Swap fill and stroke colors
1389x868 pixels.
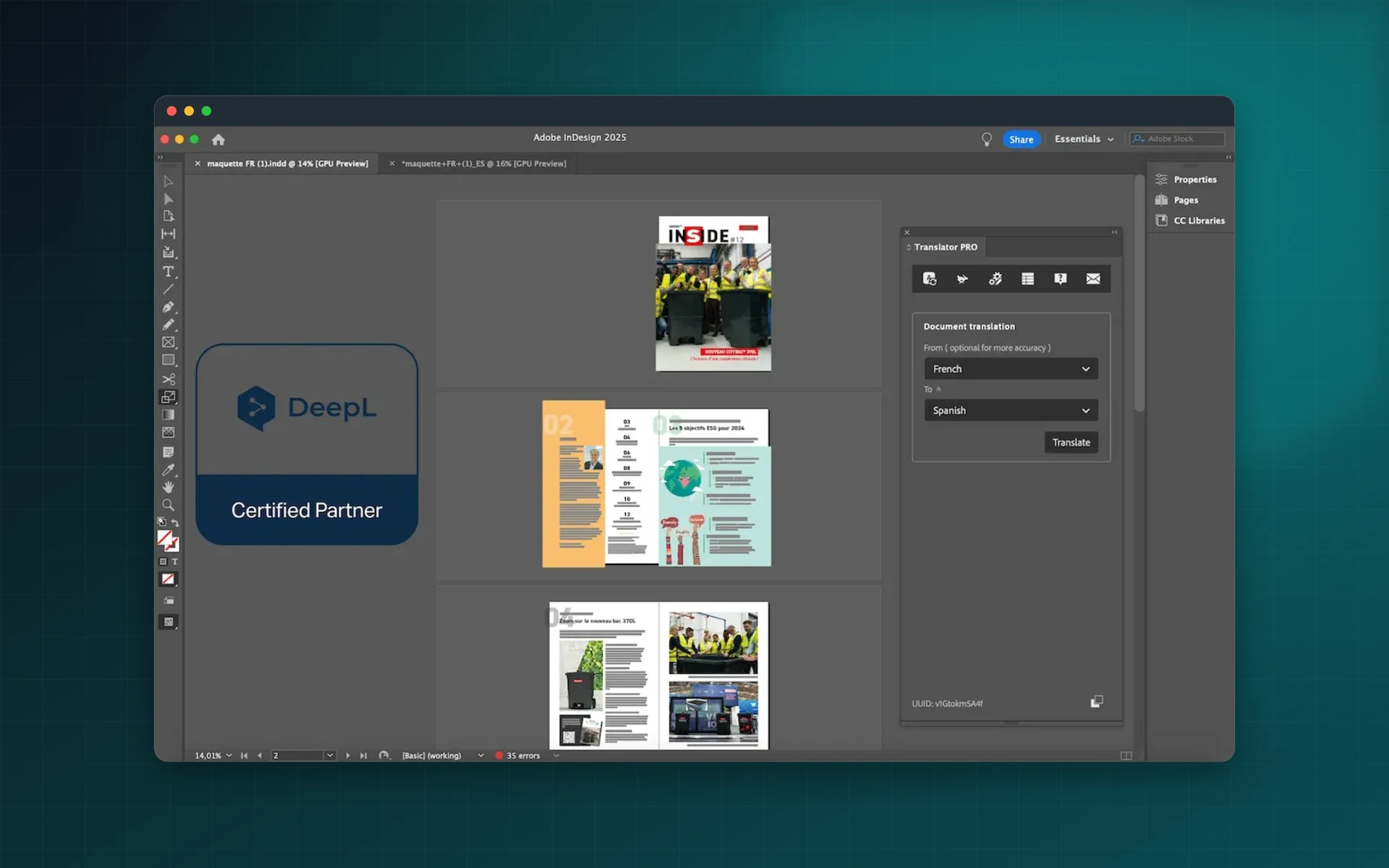point(175,522)
